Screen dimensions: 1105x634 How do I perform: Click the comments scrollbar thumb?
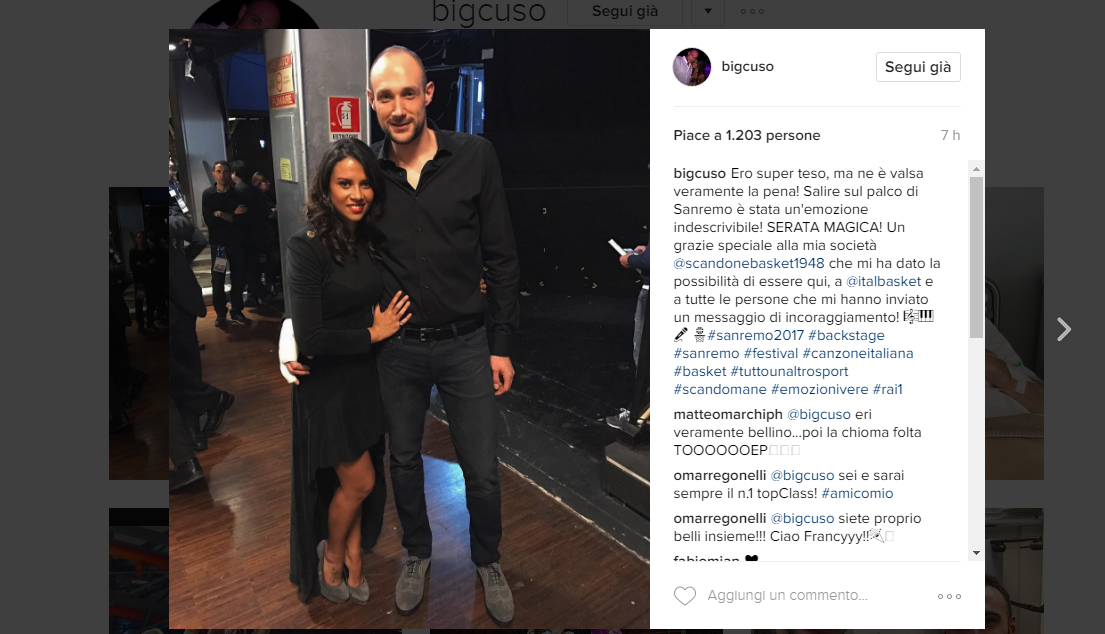pos(976,257)
